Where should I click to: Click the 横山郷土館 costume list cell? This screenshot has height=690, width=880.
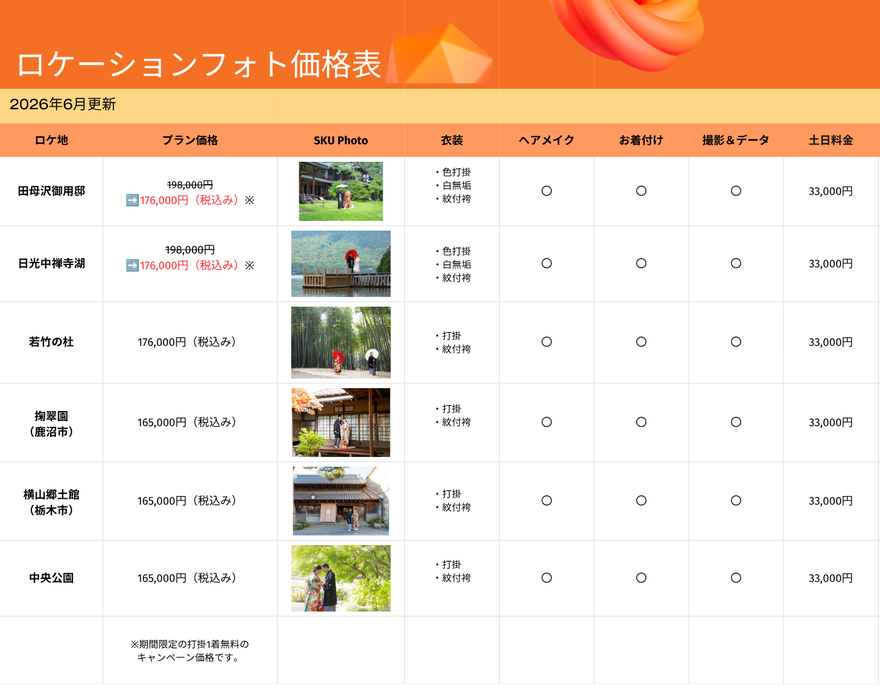(452, 501)
